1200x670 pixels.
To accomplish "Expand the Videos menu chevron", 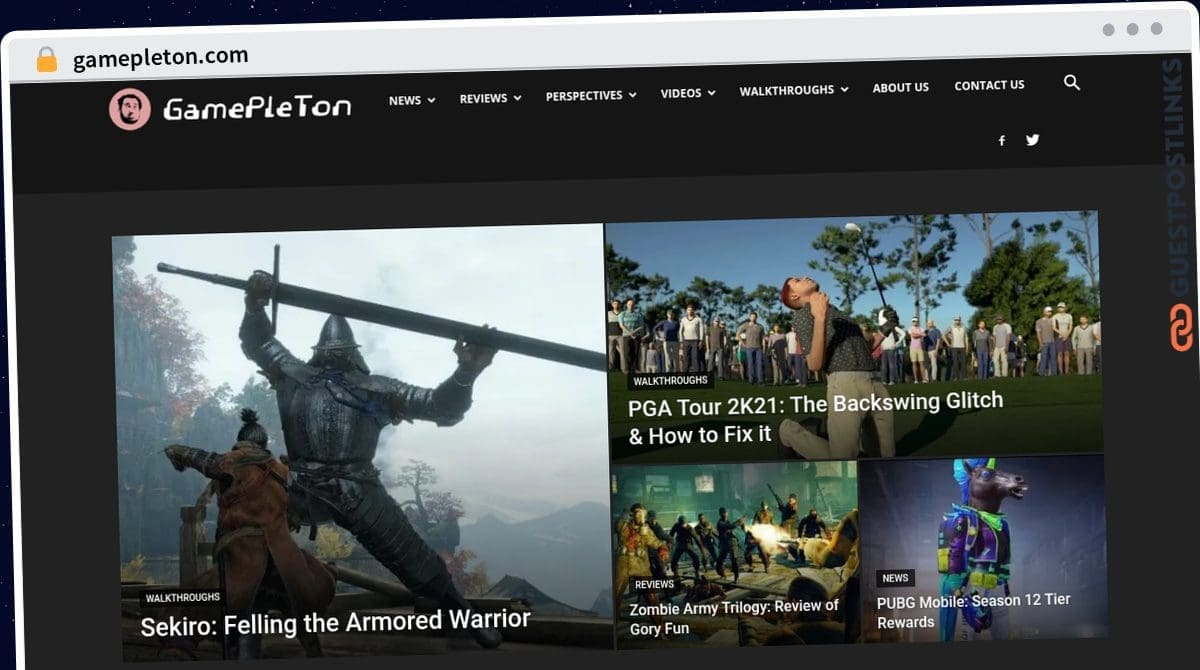I will (x=711, y=93).
